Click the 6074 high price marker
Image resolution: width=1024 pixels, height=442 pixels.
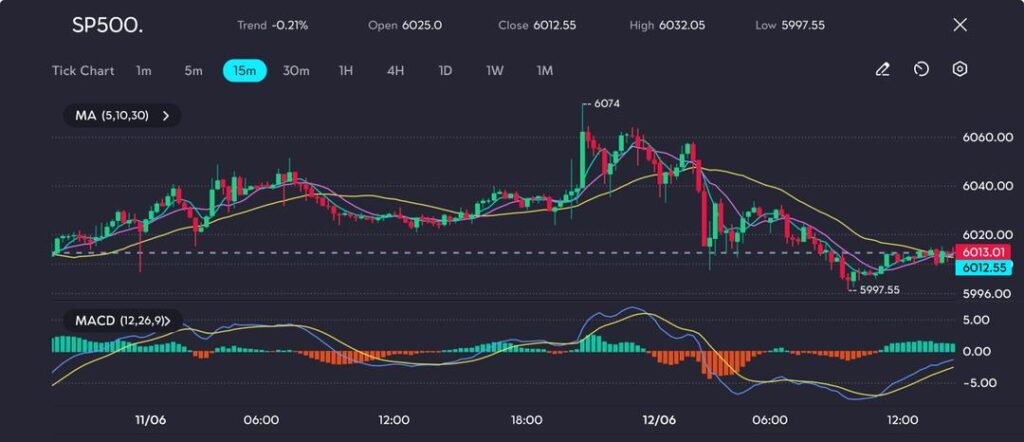click(606, 103)
